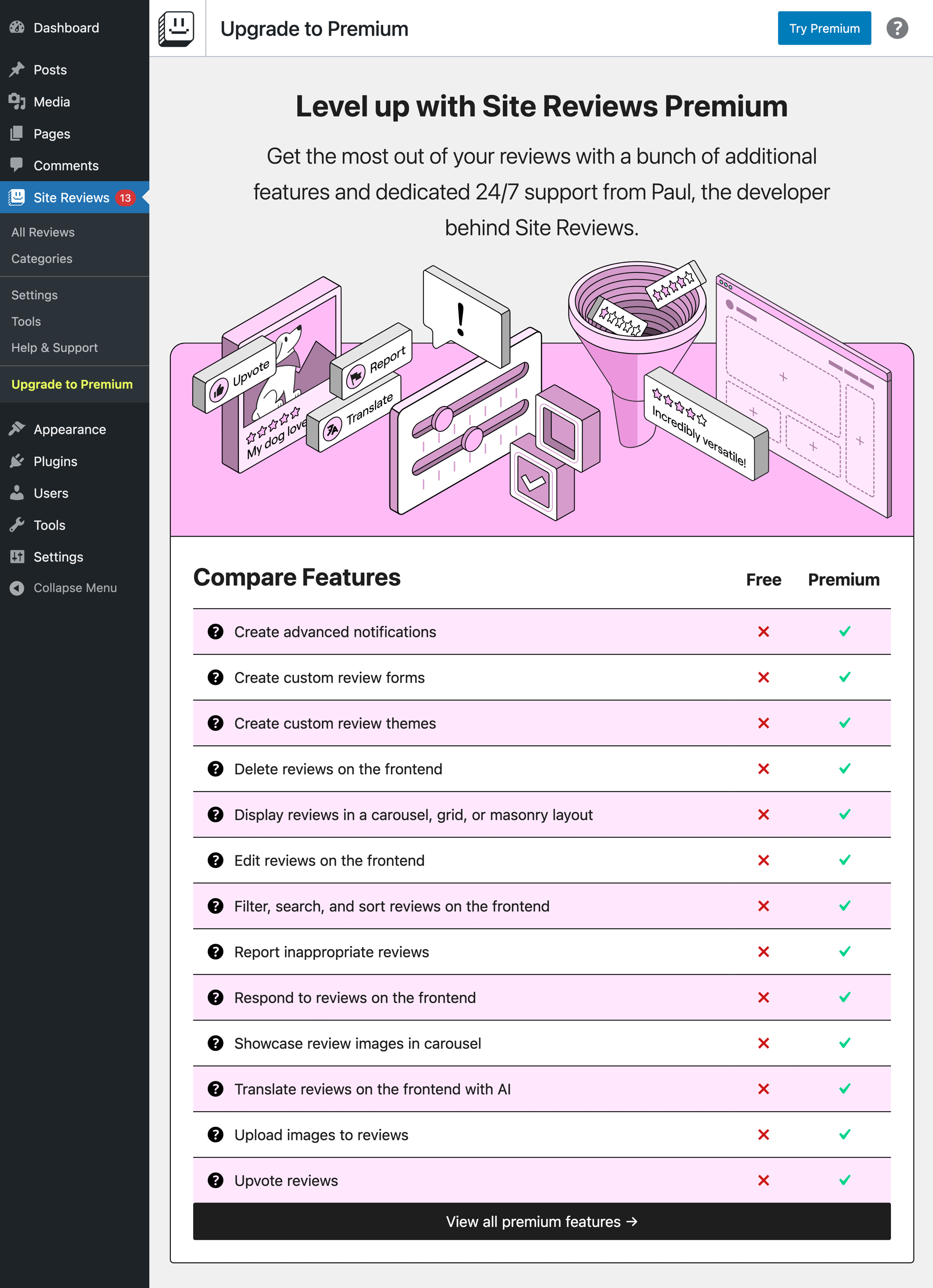Screen dimensions: 933x1288
Task: Click help icon beside Create advanced notifications
Action: point(215,631)
